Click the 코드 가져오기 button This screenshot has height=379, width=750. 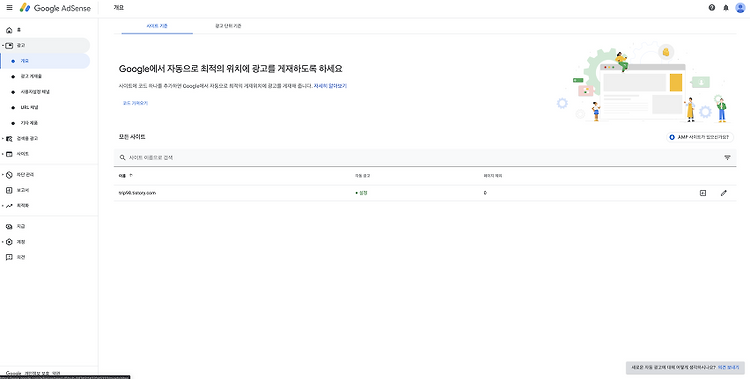(135, 103)
